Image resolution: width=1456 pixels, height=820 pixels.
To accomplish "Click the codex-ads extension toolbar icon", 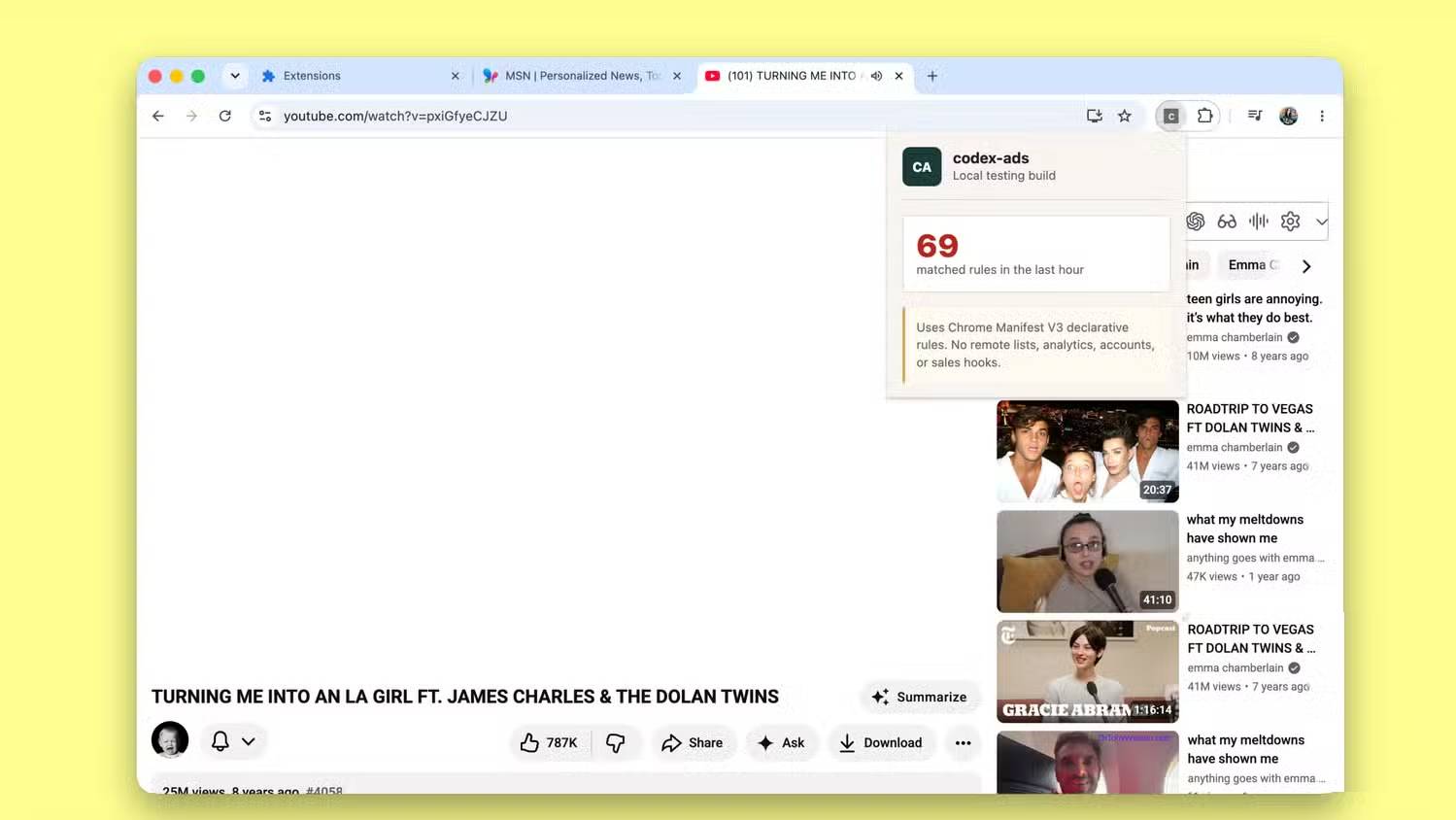I will [1171, 116].
